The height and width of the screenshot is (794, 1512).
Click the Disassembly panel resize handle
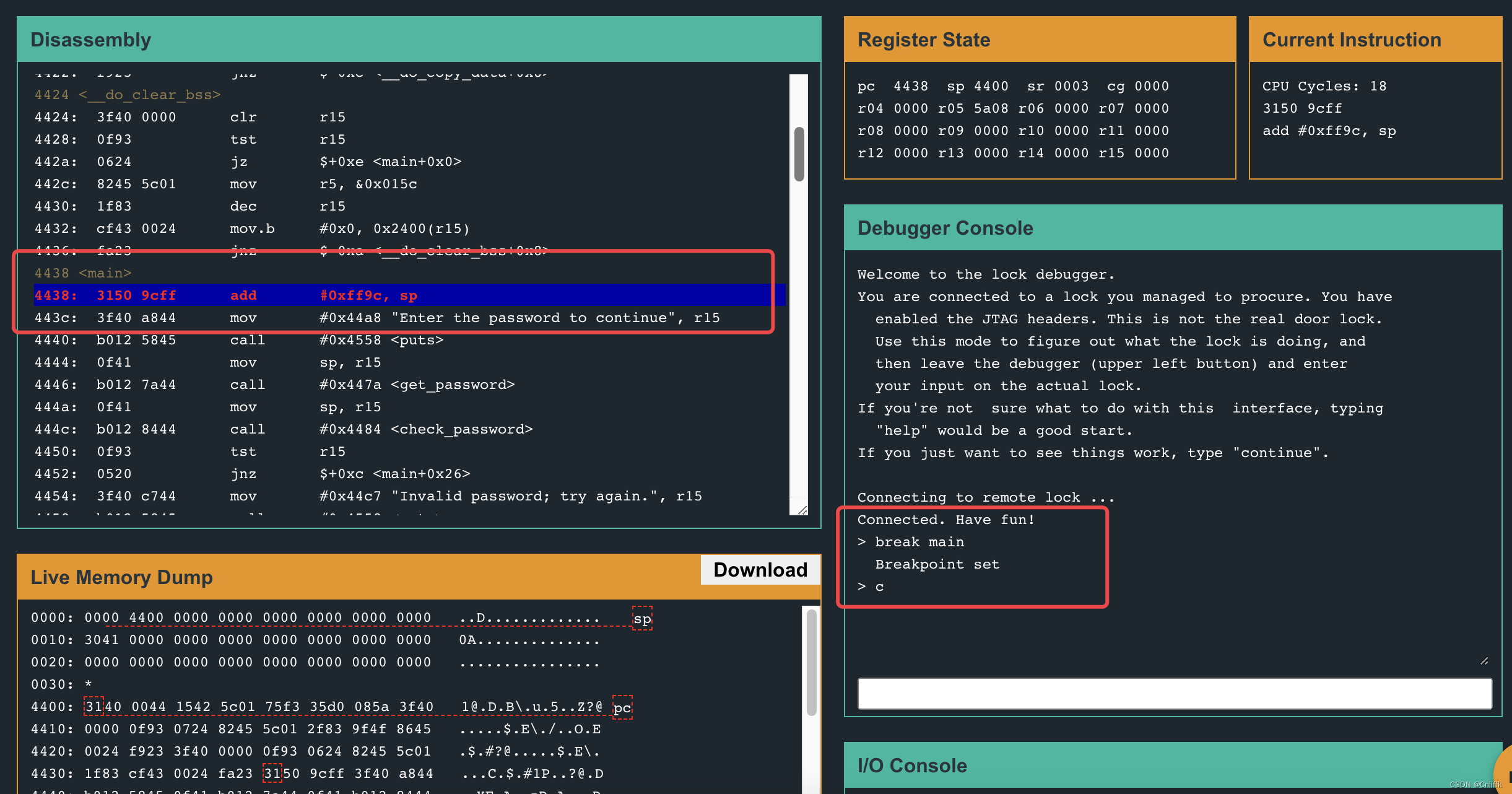click(x=802, y=510)
